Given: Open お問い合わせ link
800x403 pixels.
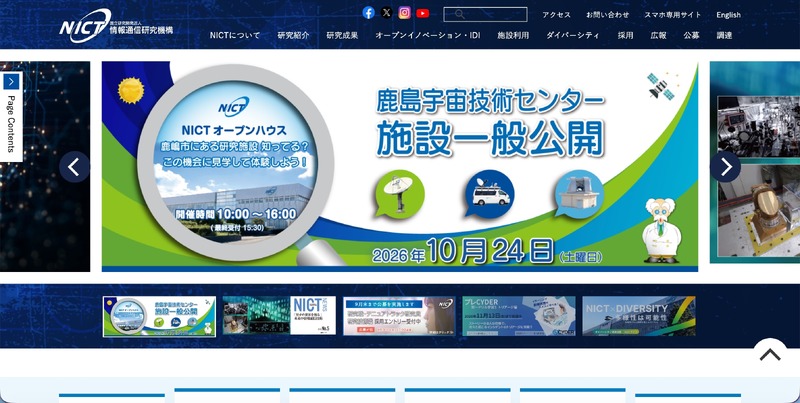Looking at the screenshot, I should [607, 15].
